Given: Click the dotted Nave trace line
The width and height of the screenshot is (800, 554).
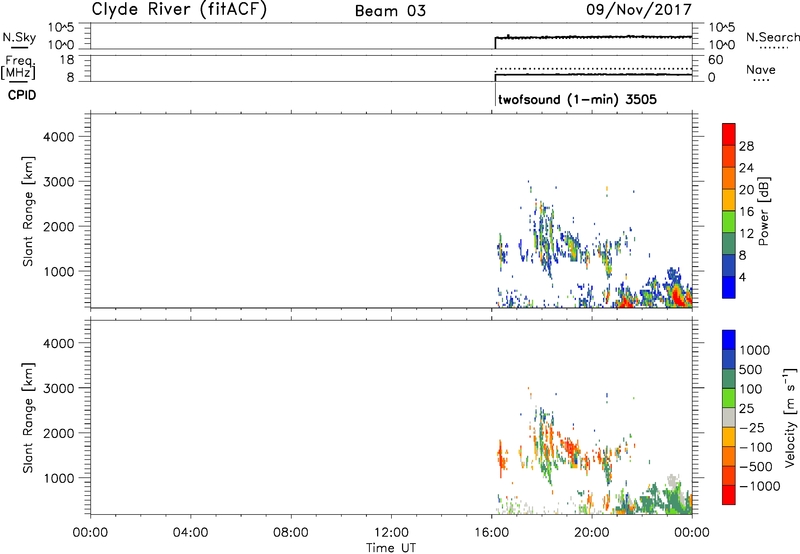Looking at the screenshot, I should pos(593,68).
